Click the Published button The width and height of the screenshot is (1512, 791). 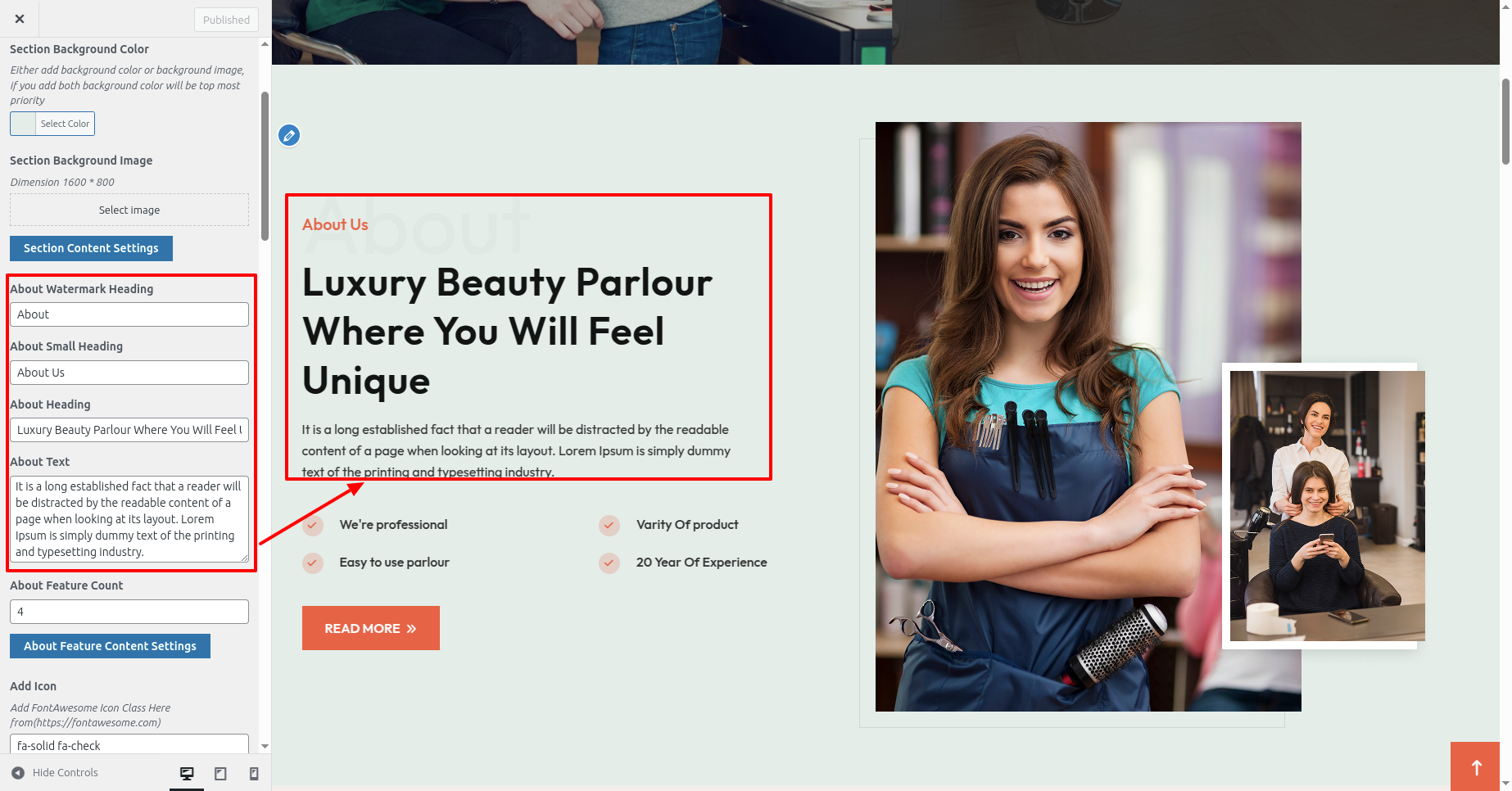click(226, 20)
